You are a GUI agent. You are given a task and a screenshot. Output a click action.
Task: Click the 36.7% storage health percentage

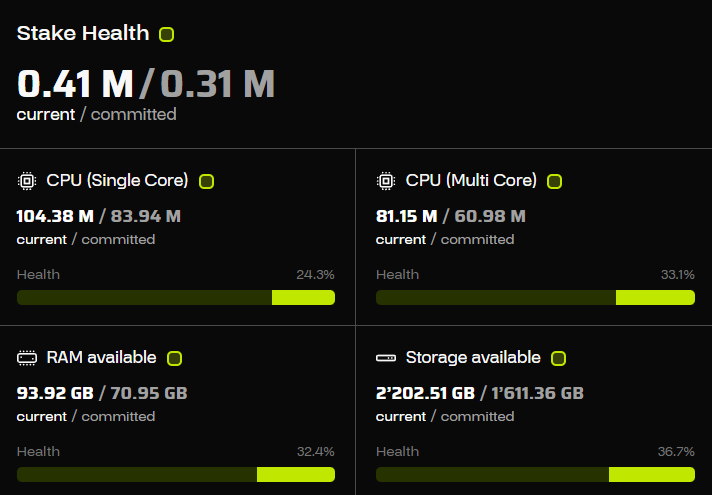click(x=676, y=451)
